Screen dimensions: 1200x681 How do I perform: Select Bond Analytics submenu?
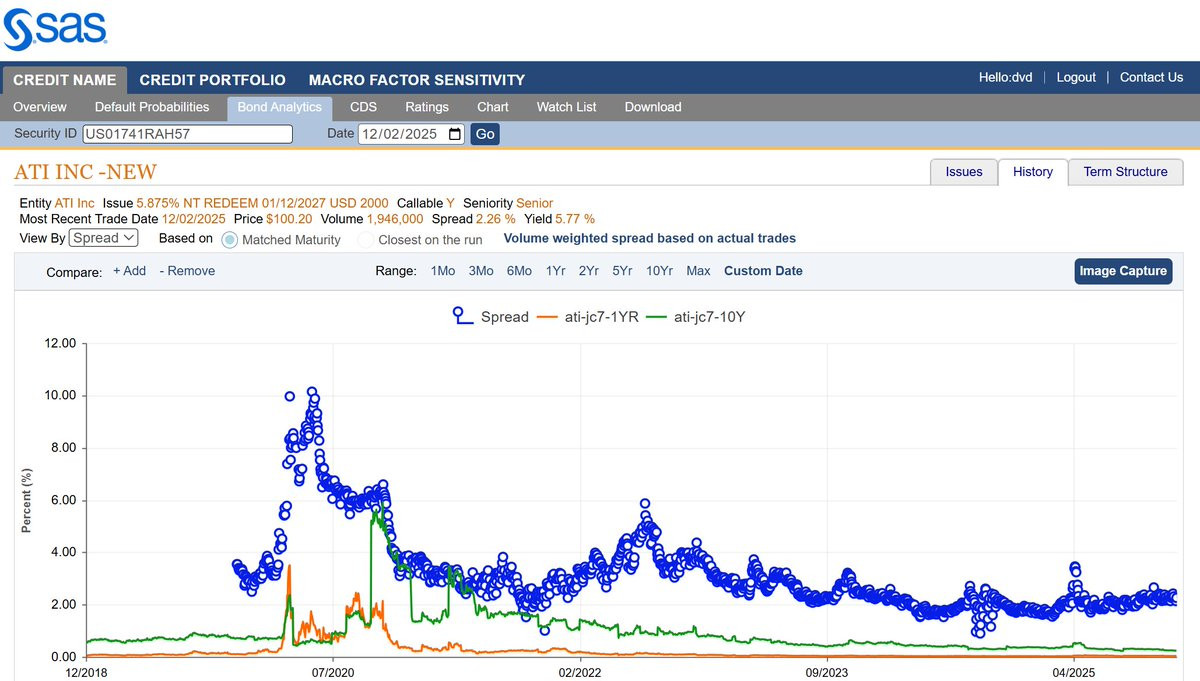pyautogui.click(x=280, y=107)
